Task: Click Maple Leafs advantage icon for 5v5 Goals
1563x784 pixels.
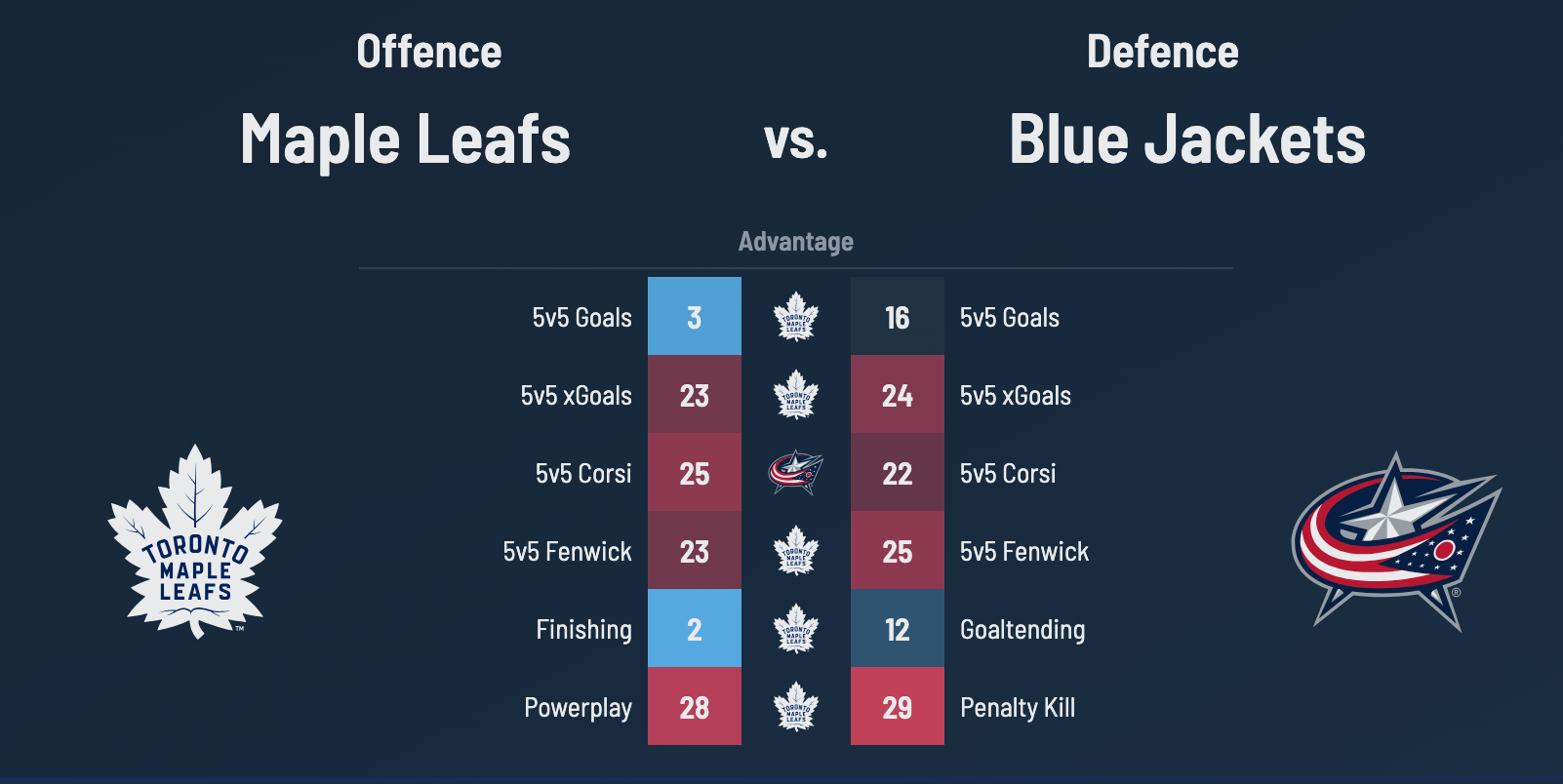Action: pyautogui.click(x=796, y=317)
